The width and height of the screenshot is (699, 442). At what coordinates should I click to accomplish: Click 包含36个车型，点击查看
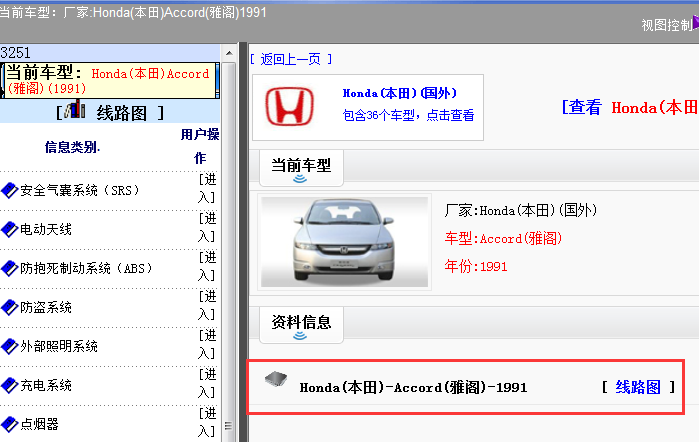pyautogui.click(x=408, y=116)
